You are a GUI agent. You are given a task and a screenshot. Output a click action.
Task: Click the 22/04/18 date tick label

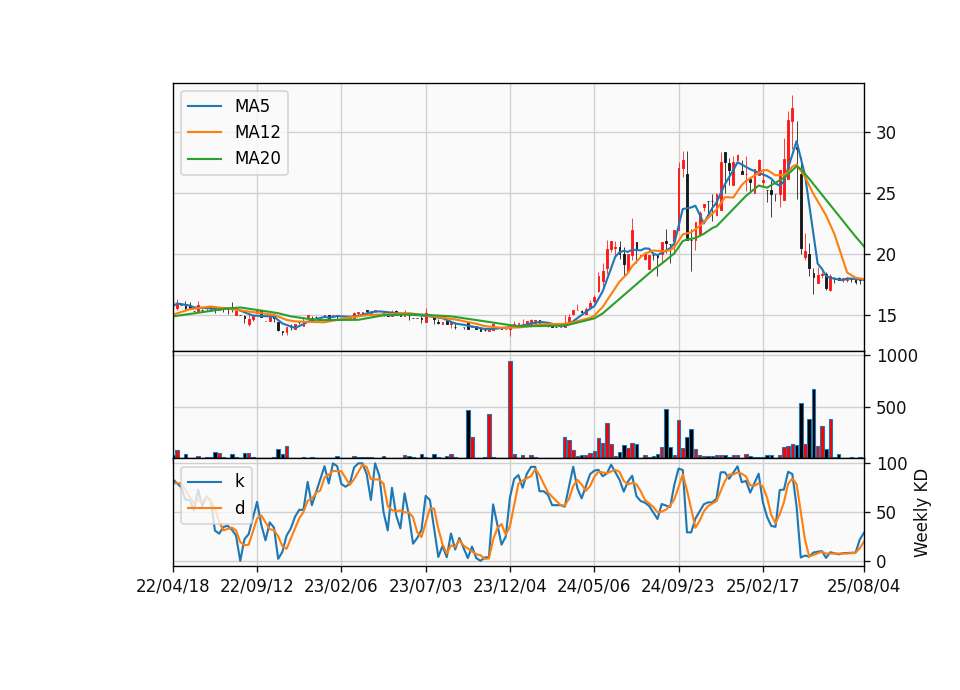click(x=173, y=586)
